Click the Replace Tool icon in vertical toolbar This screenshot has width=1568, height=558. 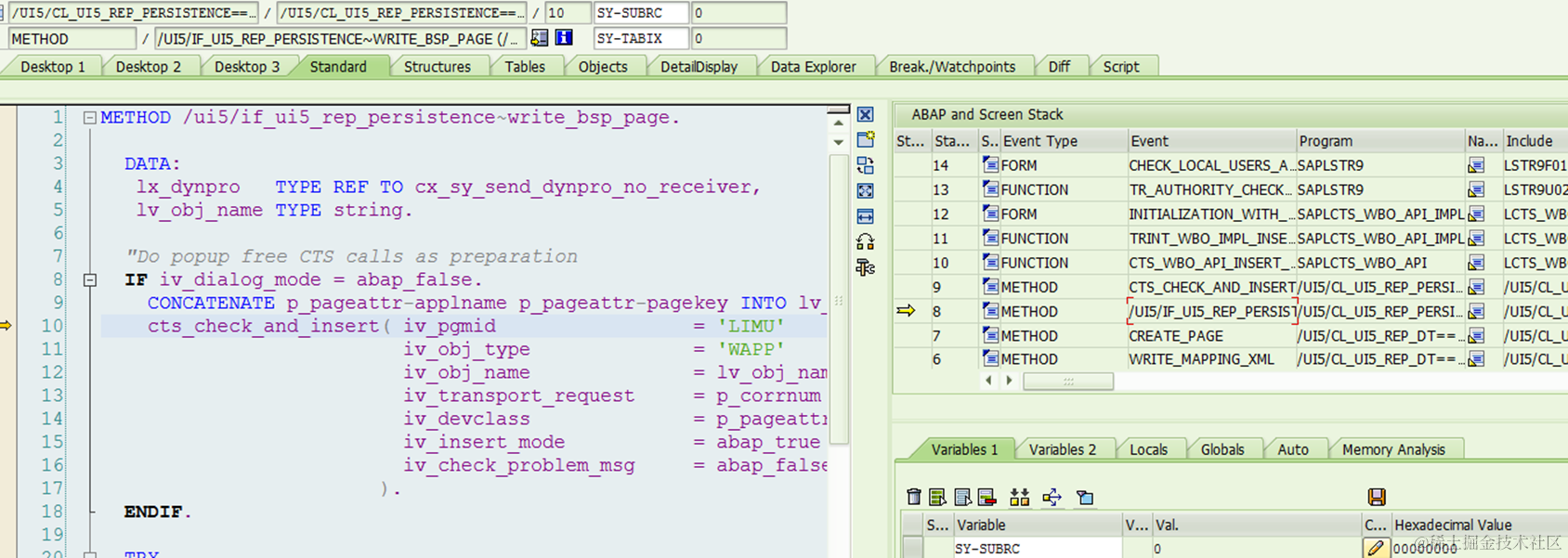point(865,165)
